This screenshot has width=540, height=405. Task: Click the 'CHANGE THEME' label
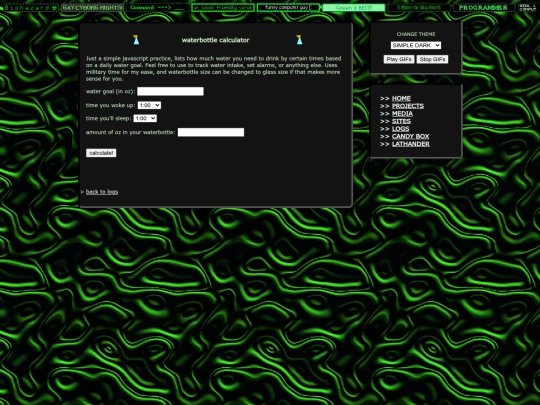[416, 34]
